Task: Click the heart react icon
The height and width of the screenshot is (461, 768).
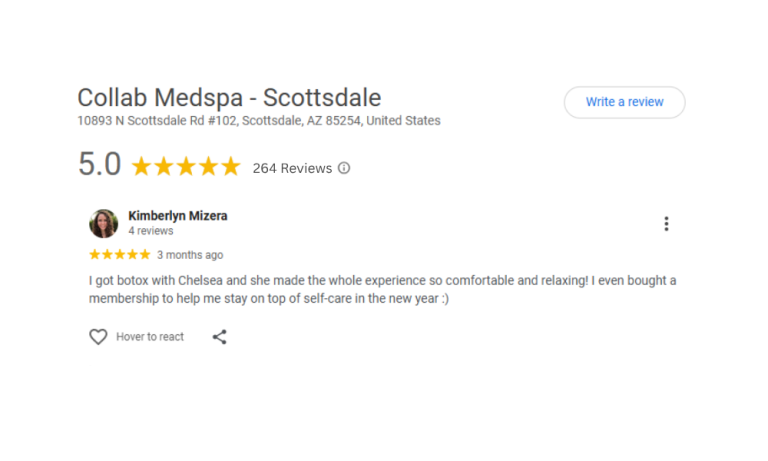Action: [98, 337]
